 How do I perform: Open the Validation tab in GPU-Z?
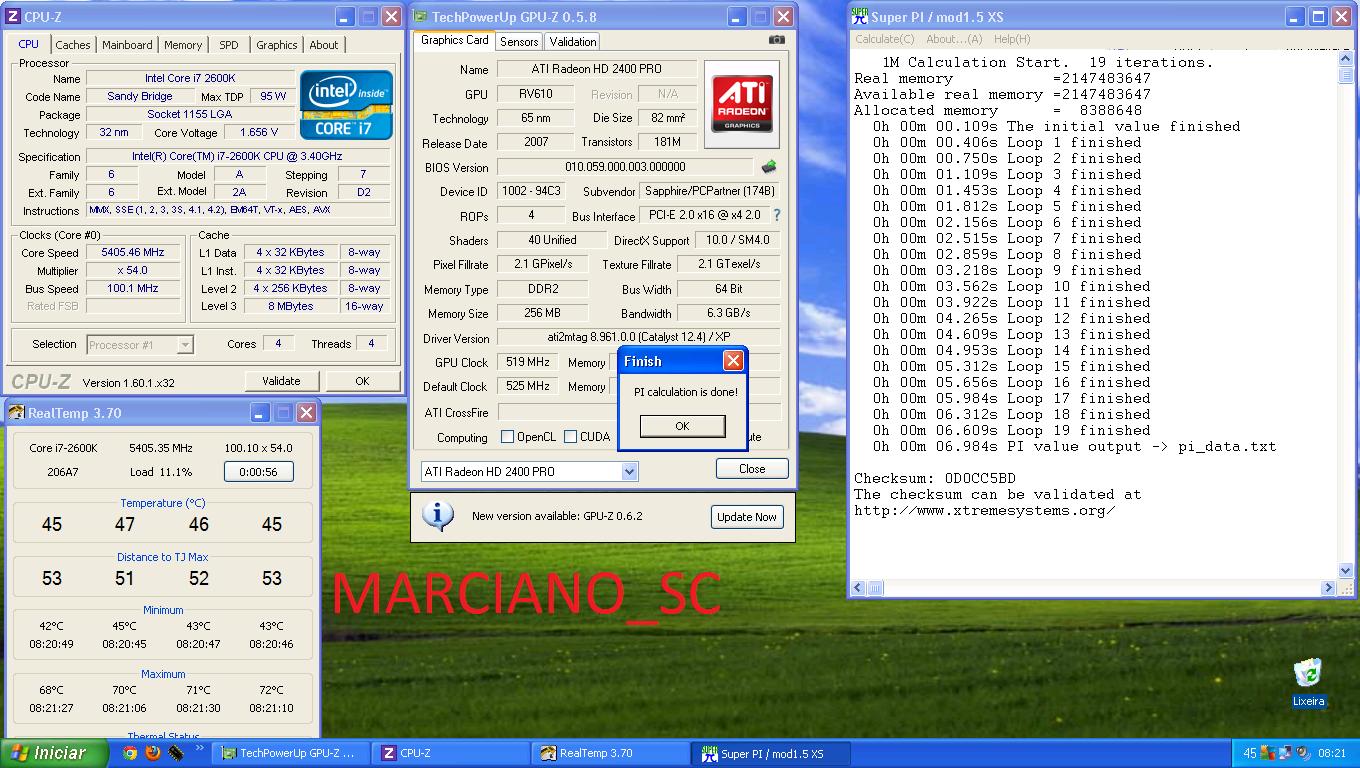(573, 41)
